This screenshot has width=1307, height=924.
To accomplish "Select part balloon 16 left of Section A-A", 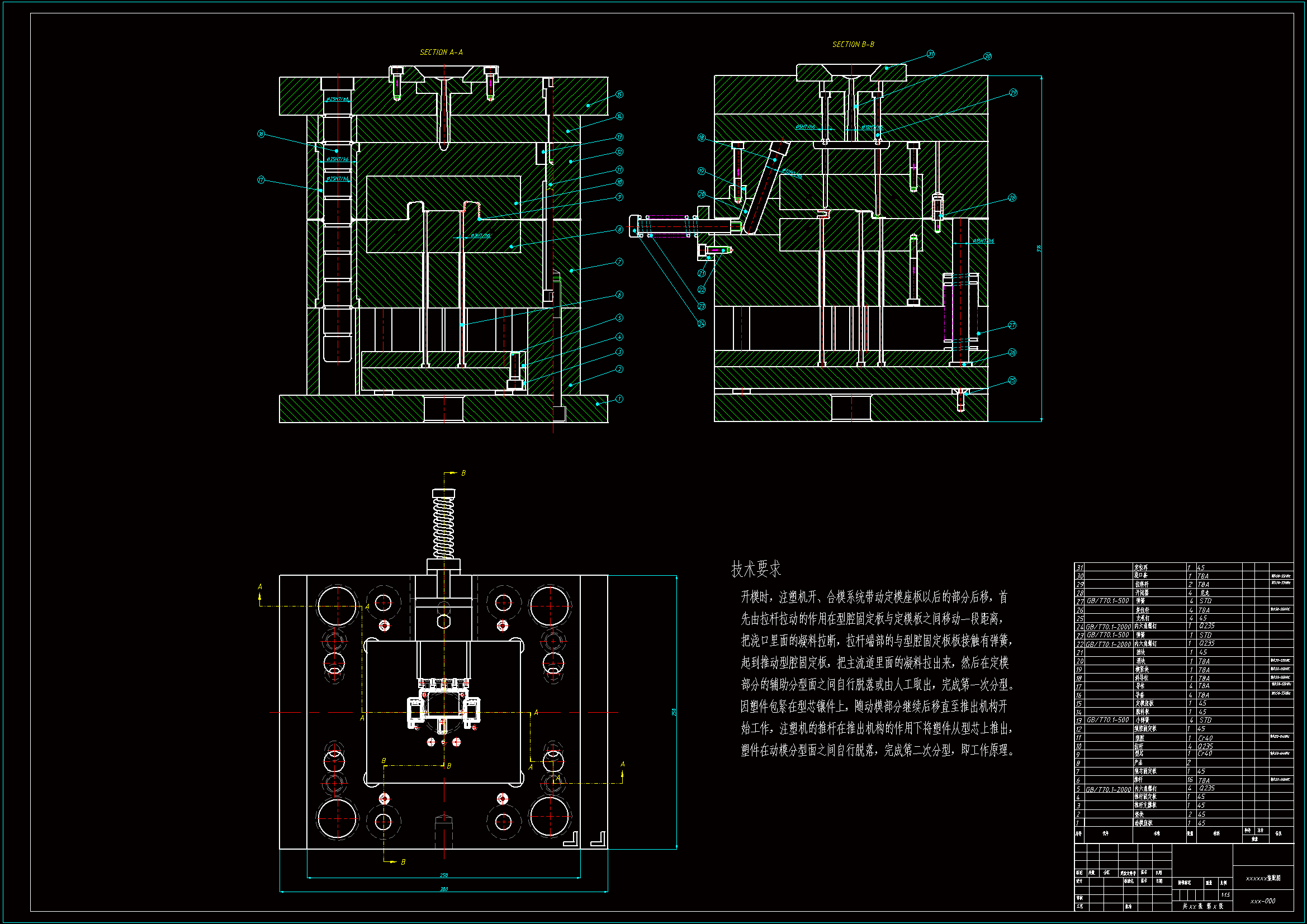I will [261, 134].
